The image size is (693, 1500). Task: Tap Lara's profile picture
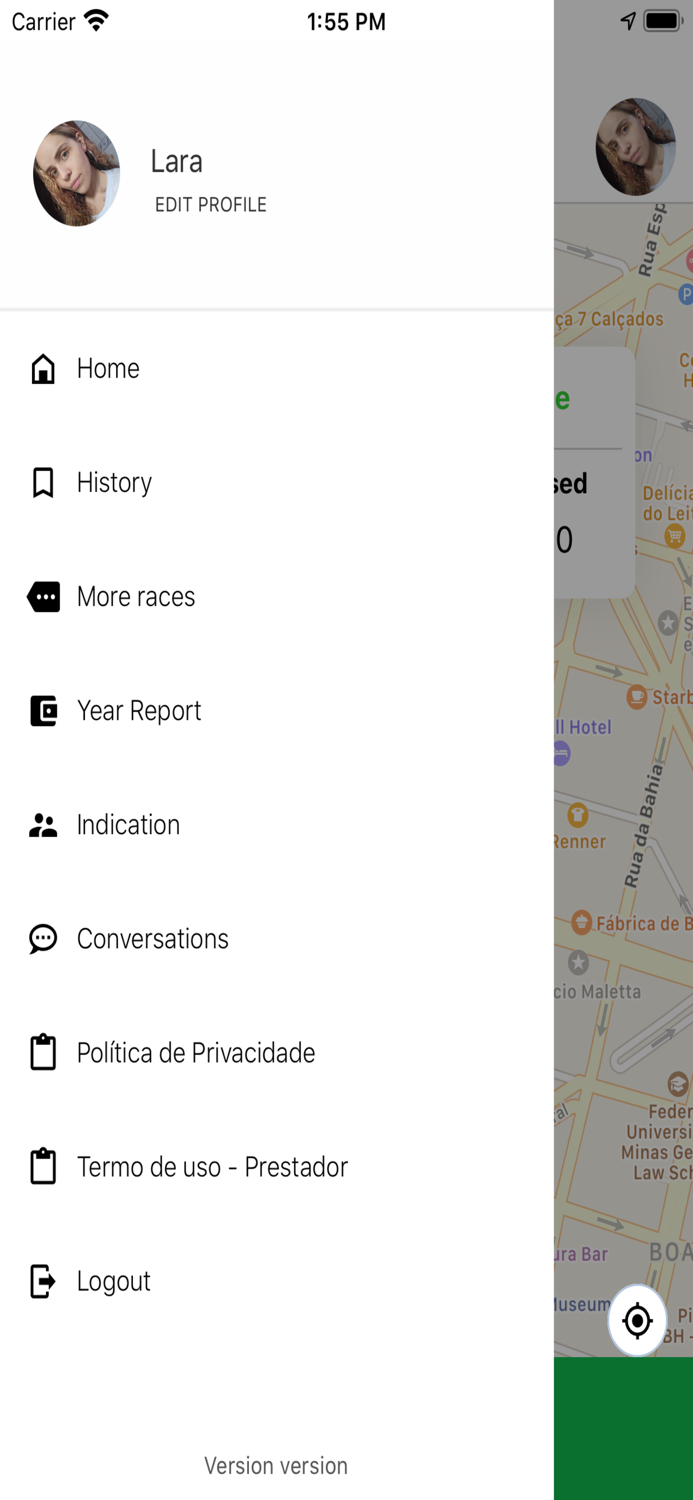click(x=76, y=174)
